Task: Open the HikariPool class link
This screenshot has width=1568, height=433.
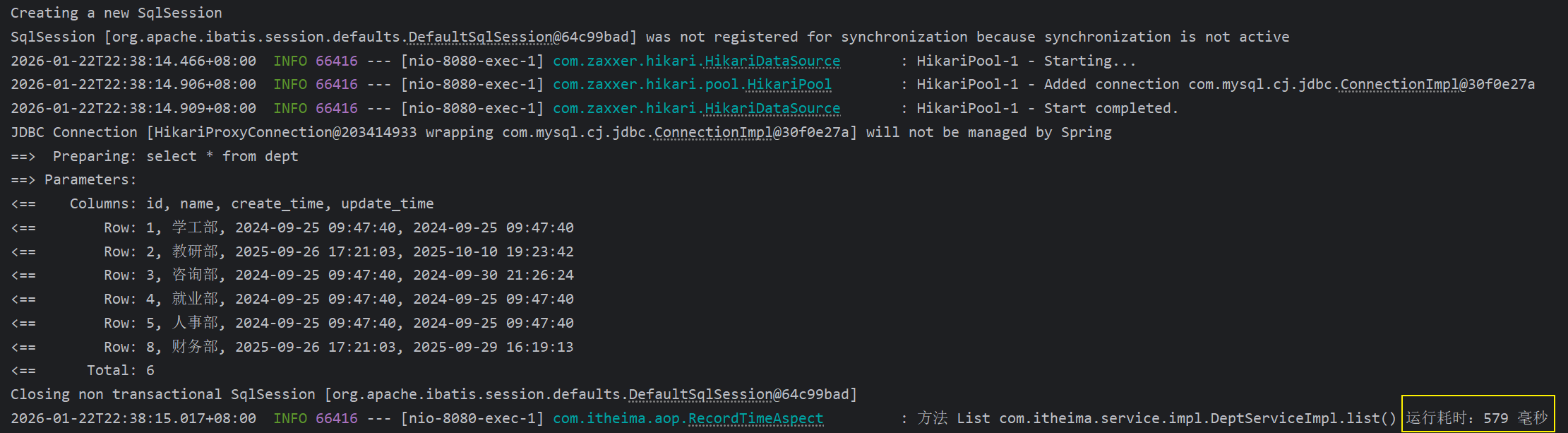Action: pyautogui.click(x=789, y=85)
